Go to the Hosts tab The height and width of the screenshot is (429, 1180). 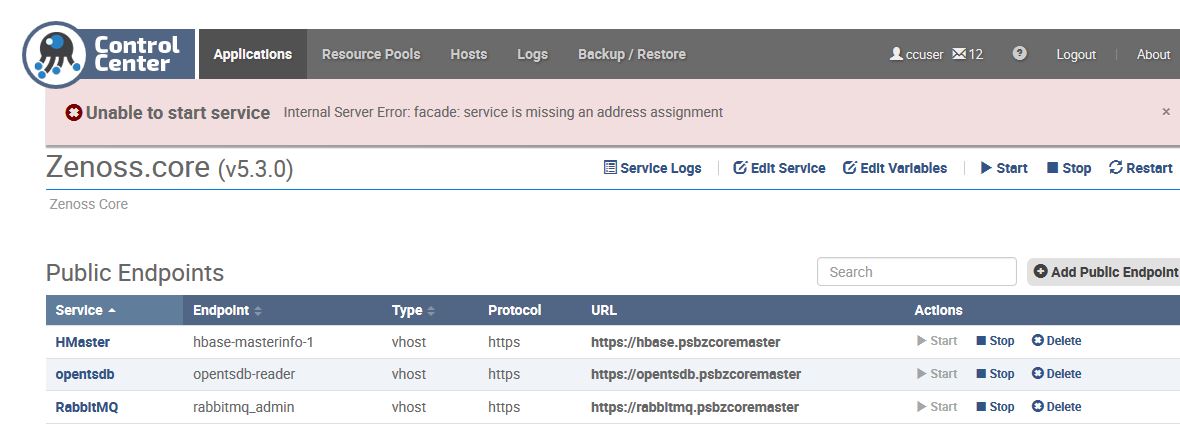(468, 54)
